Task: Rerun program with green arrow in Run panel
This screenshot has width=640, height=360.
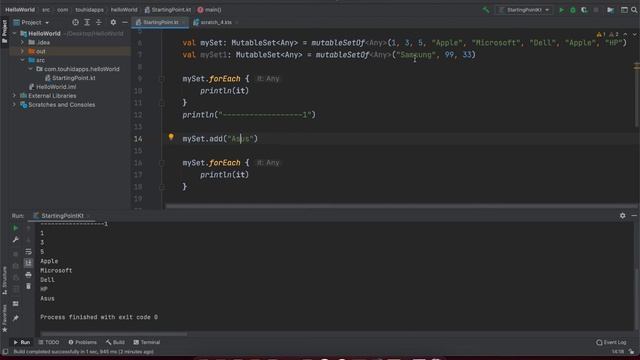Action: pos(15,228)
